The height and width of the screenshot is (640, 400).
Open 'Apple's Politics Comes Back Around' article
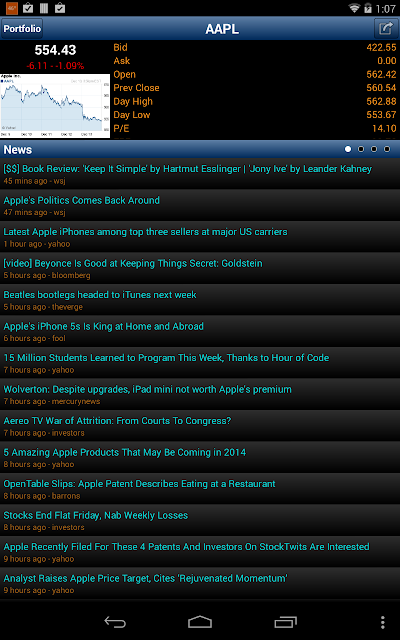click(200, 205)
